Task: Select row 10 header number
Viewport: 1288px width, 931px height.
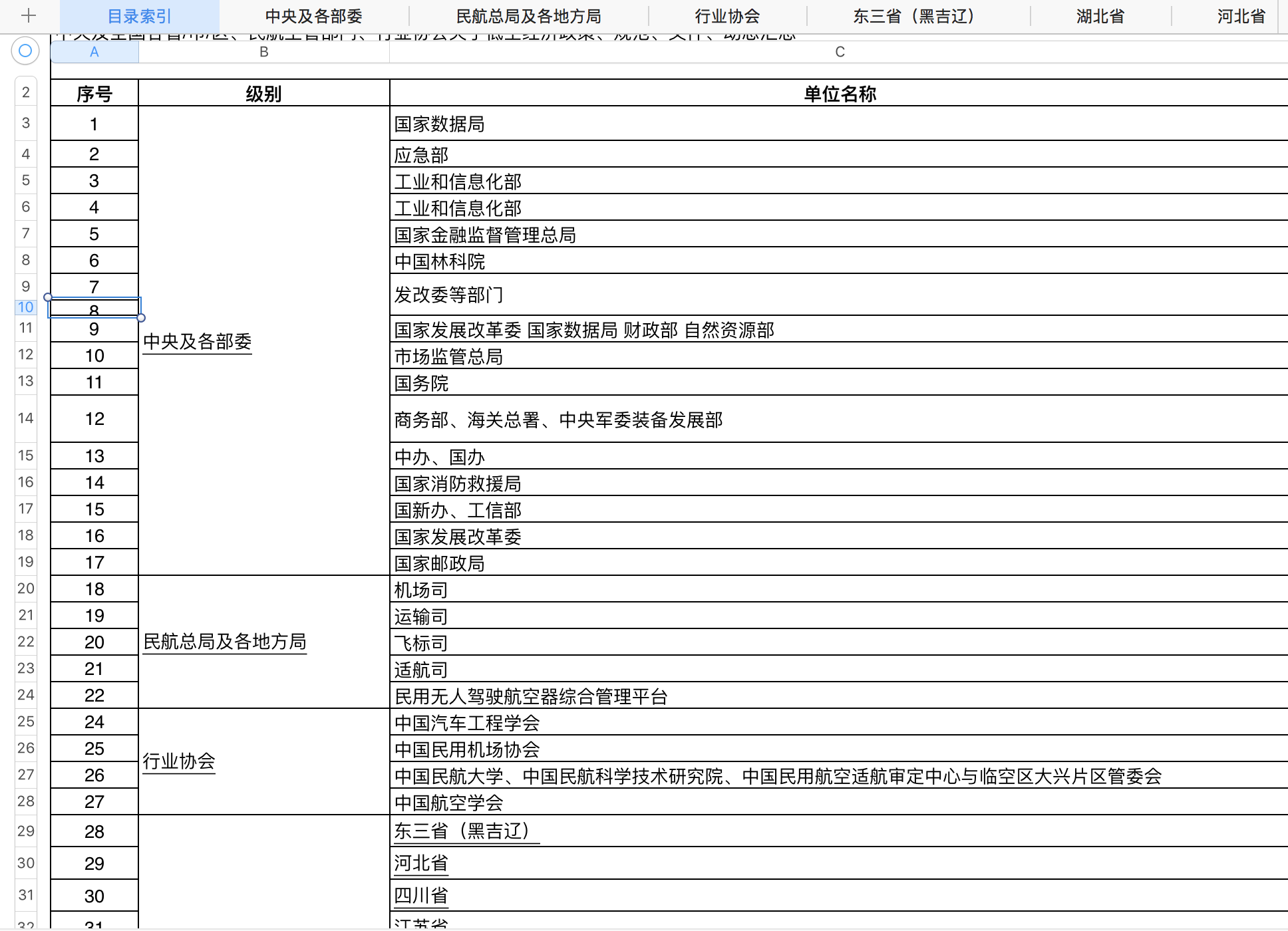Action: 25,307
